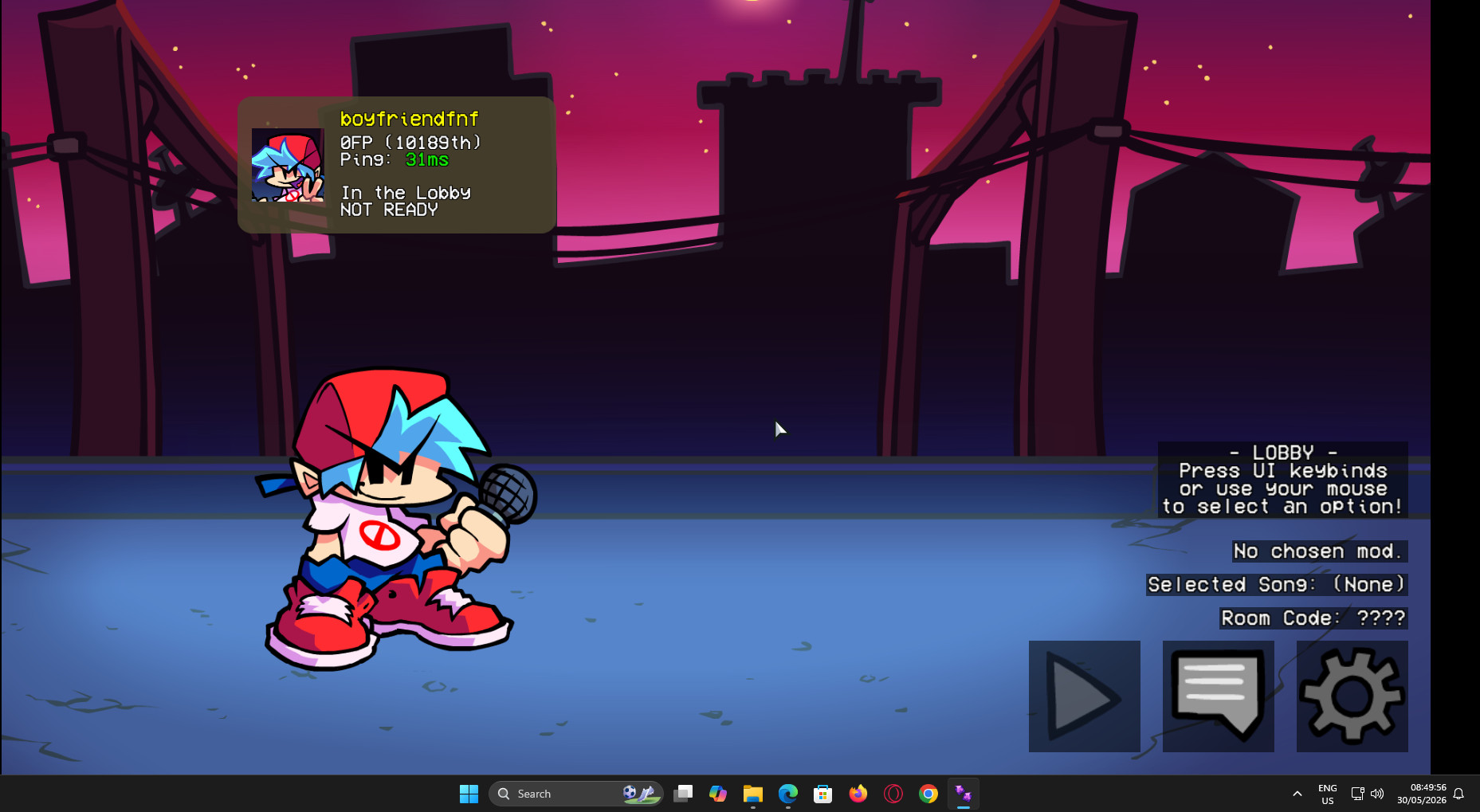
Task: Click the play button in the lobby
Action: 1084,696
